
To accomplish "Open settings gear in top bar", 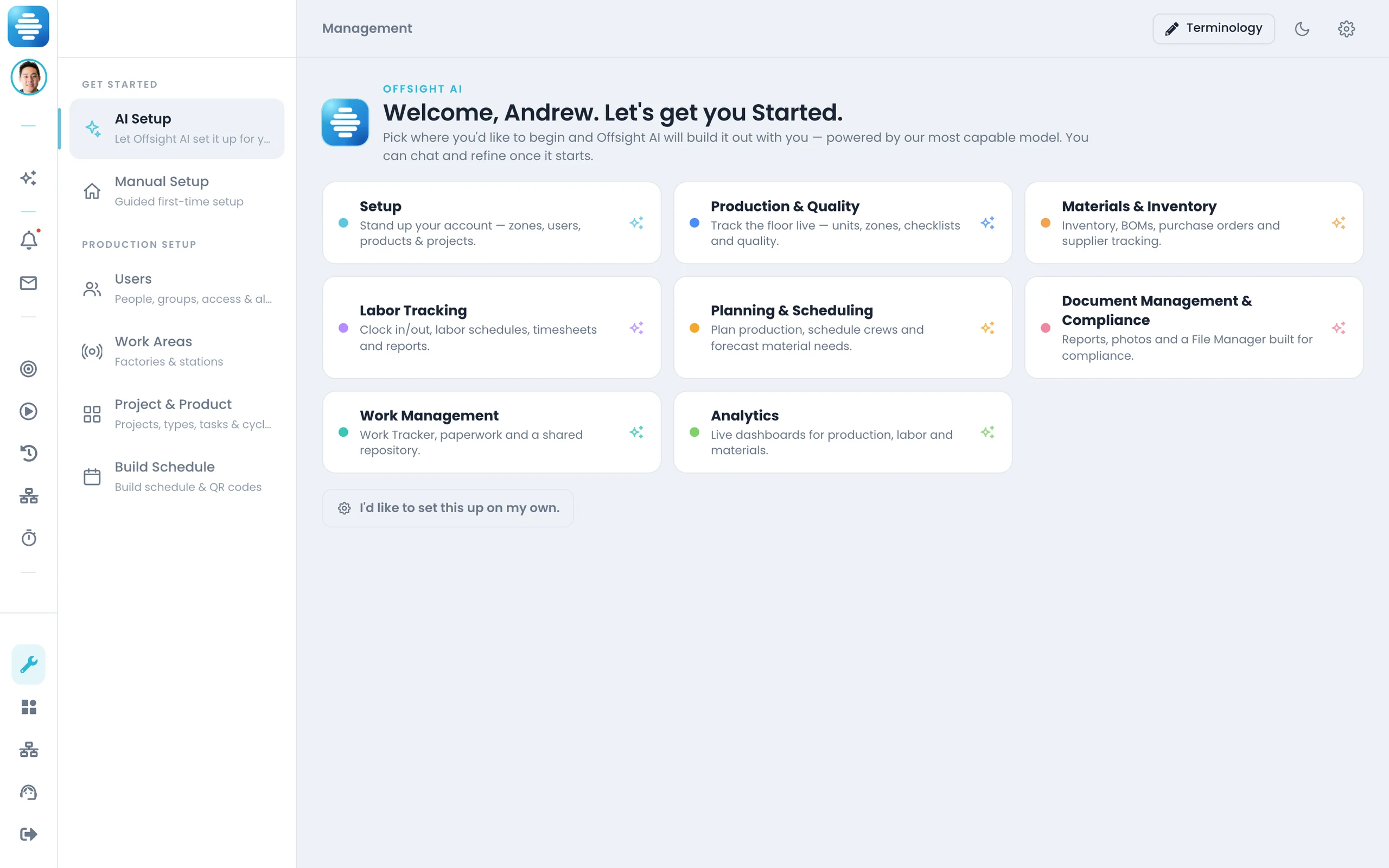I will (x=1346, y=29).
